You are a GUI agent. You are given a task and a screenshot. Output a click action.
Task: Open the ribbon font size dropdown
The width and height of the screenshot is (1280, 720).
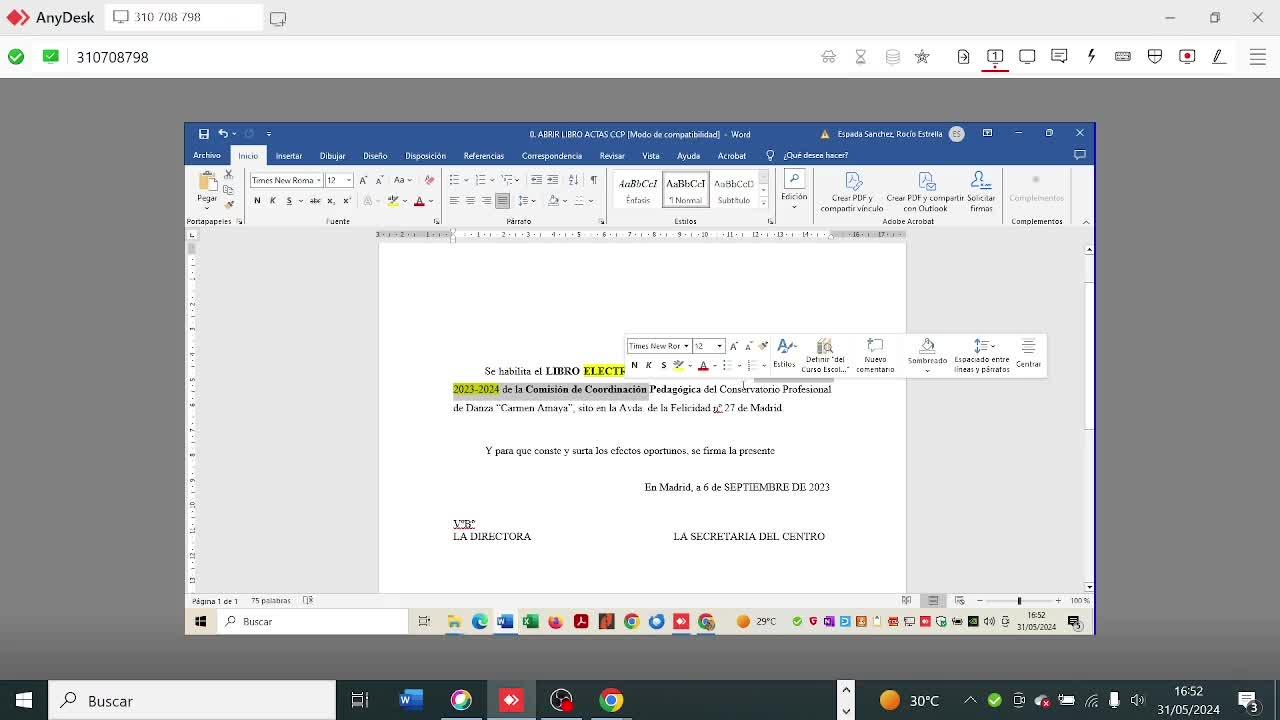tap(349, 180)
